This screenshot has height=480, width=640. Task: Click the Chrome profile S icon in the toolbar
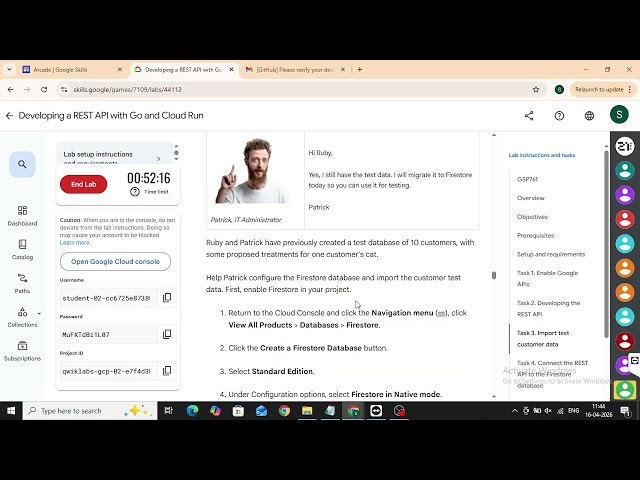point(559,90)
